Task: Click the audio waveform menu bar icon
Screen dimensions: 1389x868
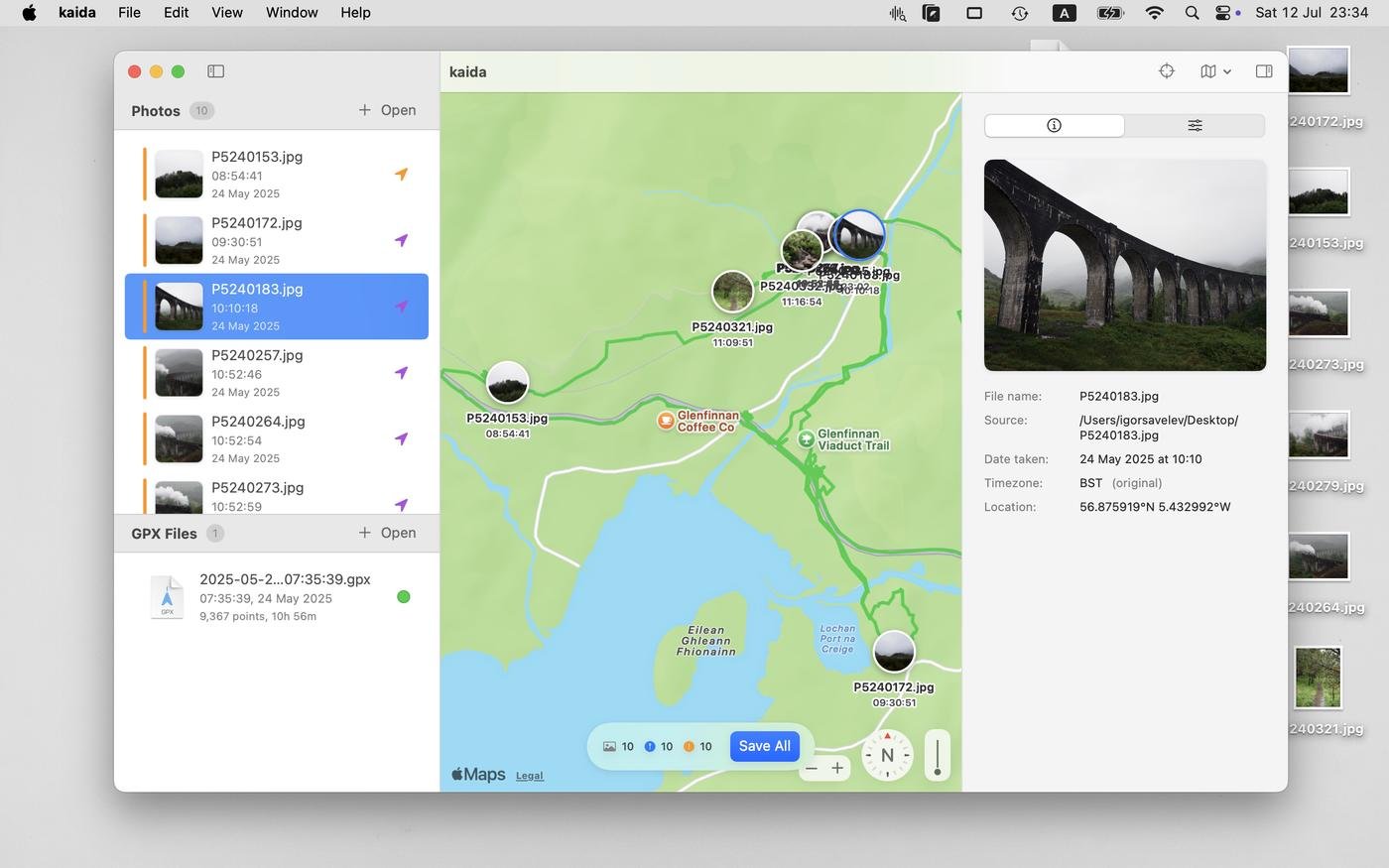Action: pyautogui.click(x=897, y=13)
